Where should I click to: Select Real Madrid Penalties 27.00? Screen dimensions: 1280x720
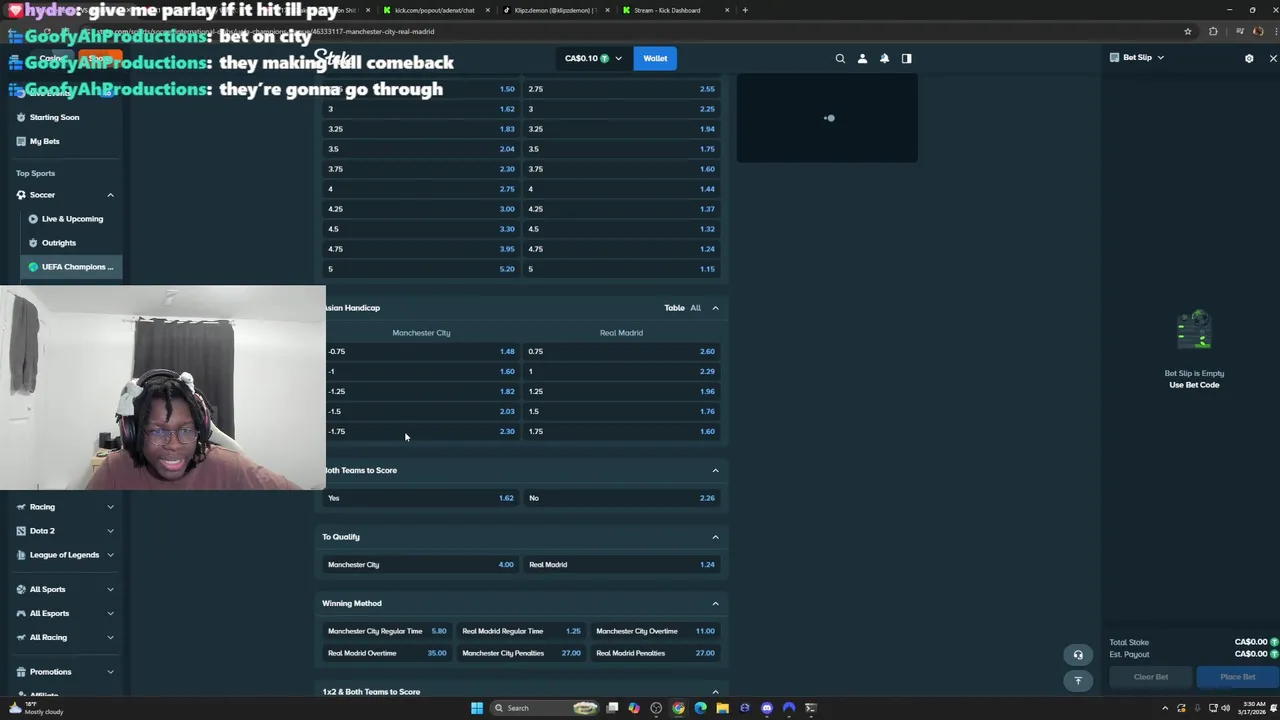coord(655,653)
